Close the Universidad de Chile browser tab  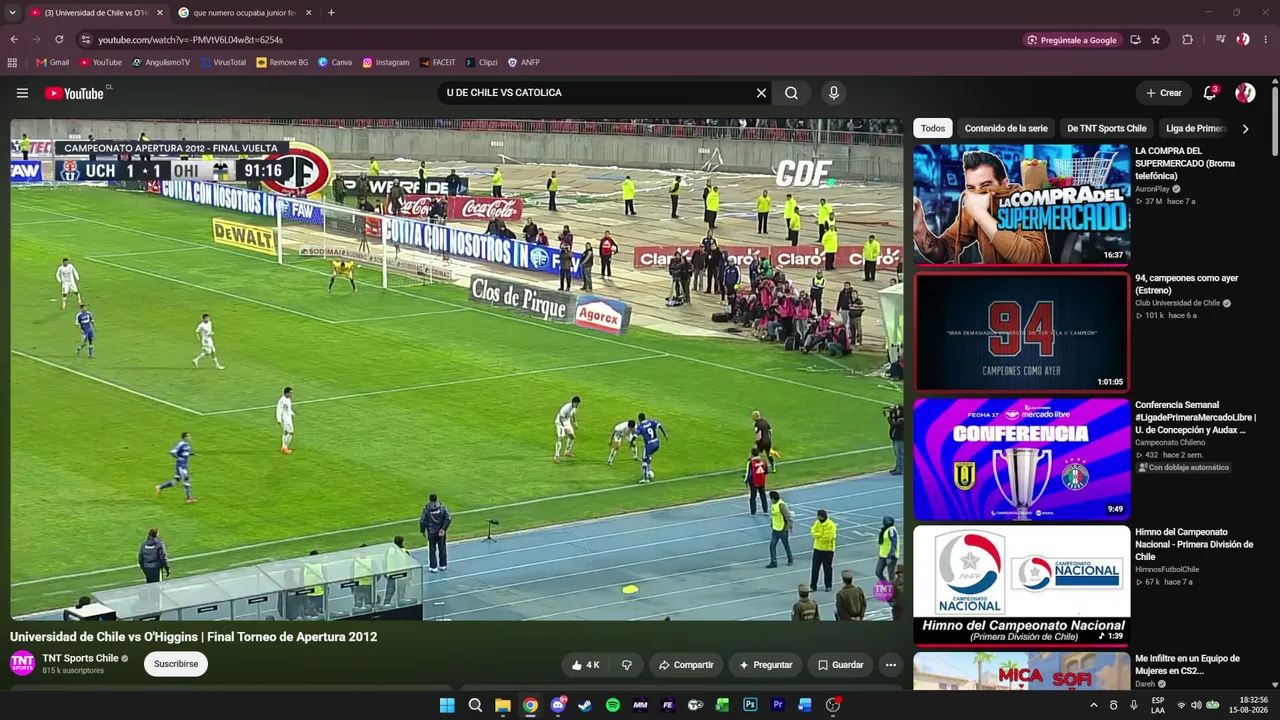click(x=159, y=13)
